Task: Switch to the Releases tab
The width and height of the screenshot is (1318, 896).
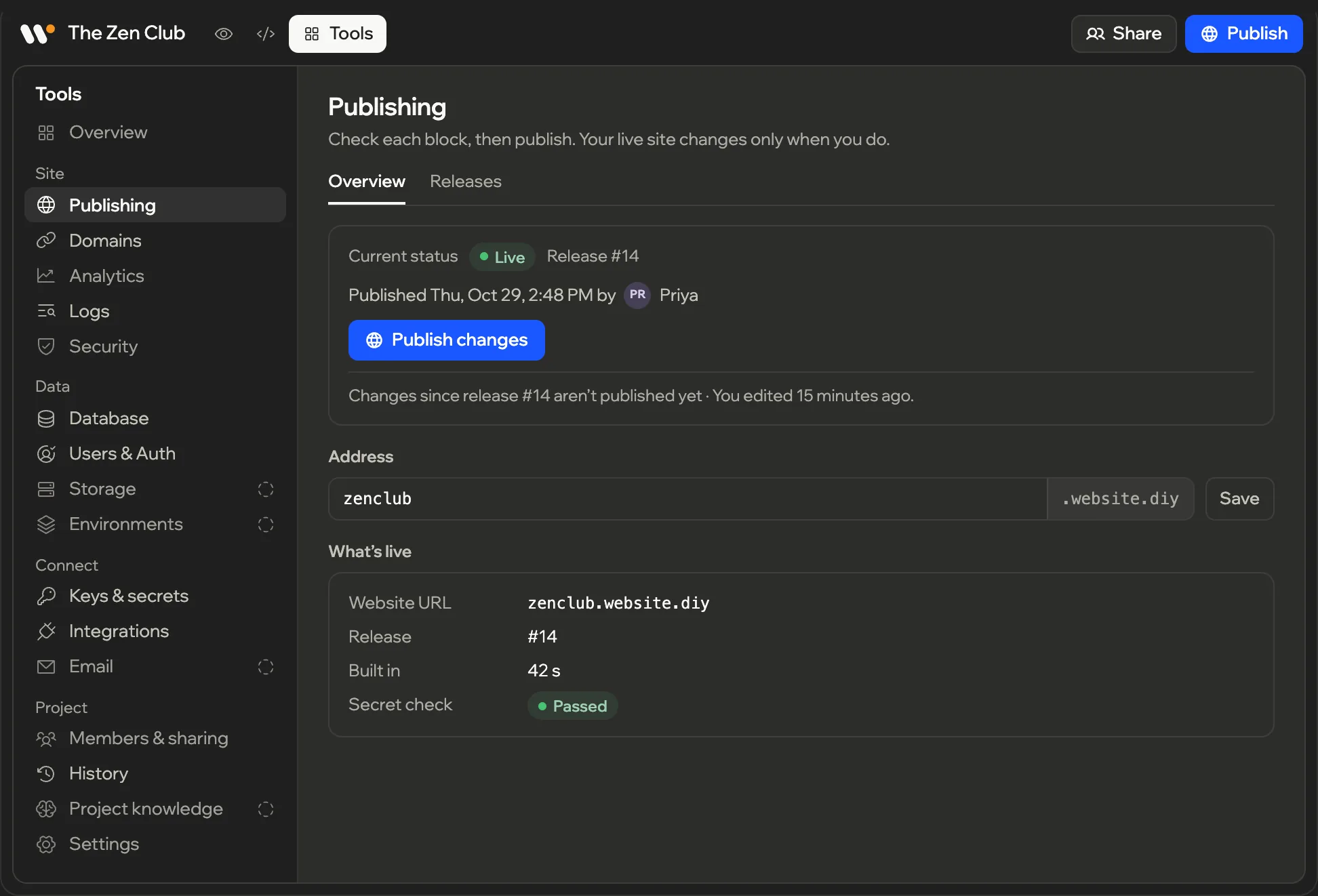Action: point(466,182)
